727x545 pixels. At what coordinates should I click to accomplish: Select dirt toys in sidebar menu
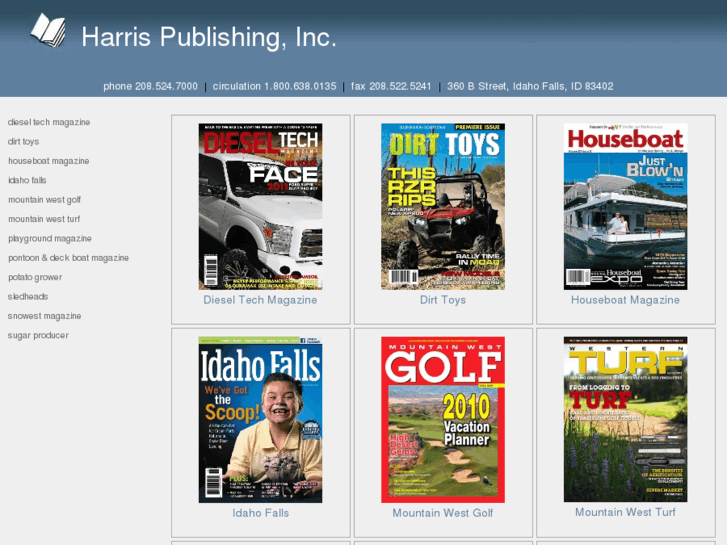coord(24,141)
